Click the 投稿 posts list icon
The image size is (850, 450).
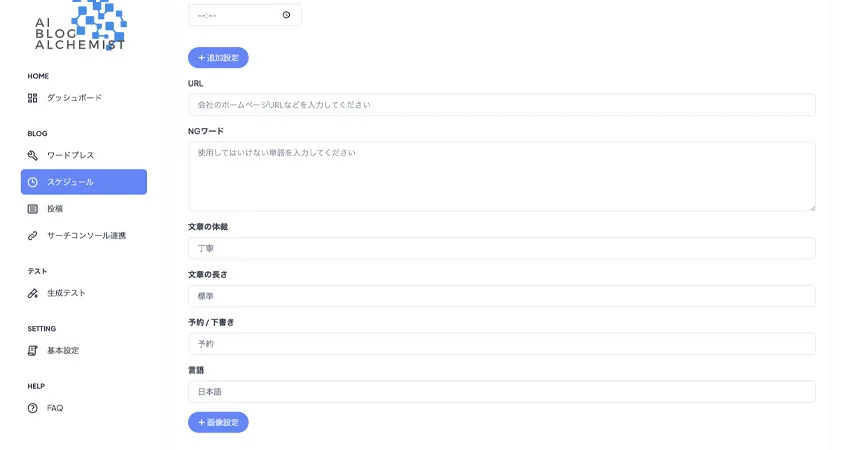[x=33, y=209]
